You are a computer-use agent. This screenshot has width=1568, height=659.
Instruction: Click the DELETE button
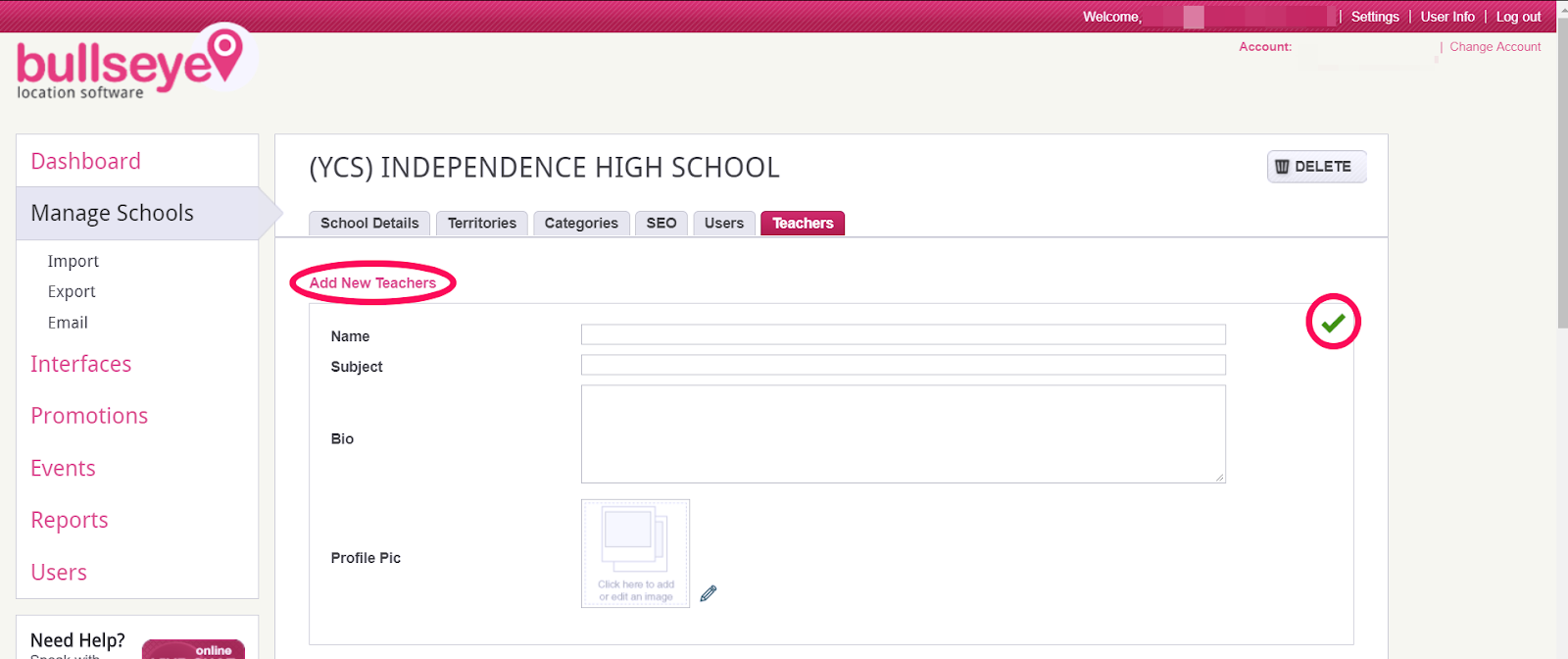click(1316, 167)
